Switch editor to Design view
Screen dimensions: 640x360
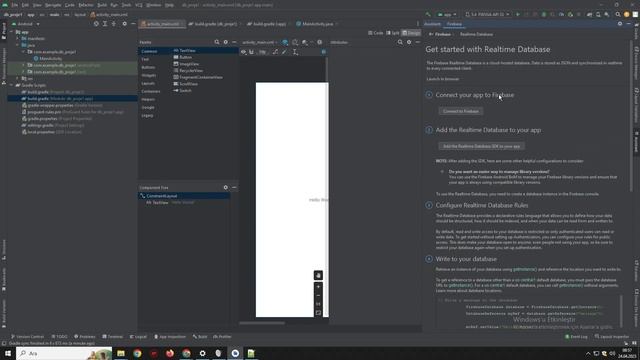click(x=411, y=33)
